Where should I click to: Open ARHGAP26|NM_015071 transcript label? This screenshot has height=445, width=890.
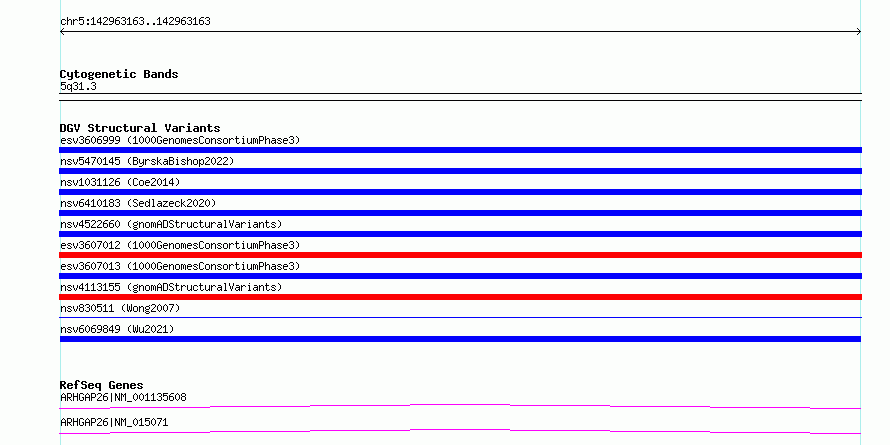tap(114, 422)
